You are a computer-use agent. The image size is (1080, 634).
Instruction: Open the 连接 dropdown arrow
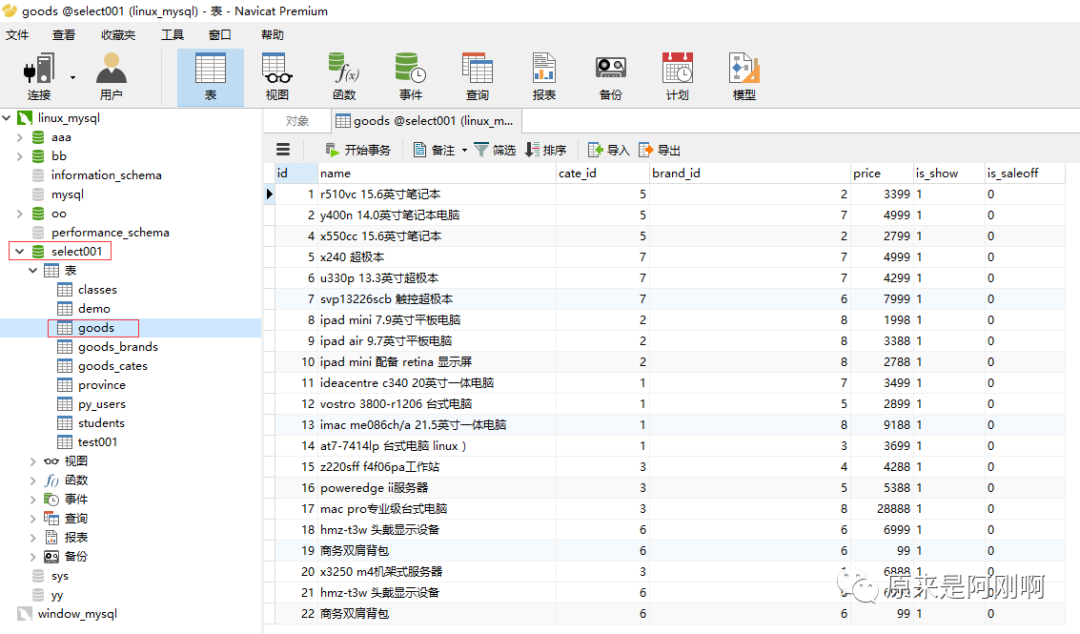tap(73, 77)
